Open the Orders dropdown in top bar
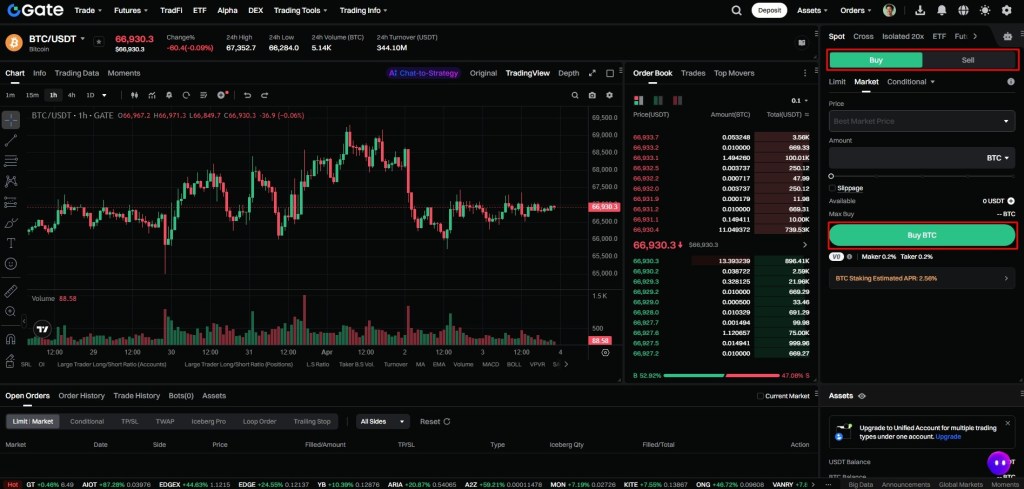The height and width of the screenshot is (489, 1024). (x=856, y=10)
